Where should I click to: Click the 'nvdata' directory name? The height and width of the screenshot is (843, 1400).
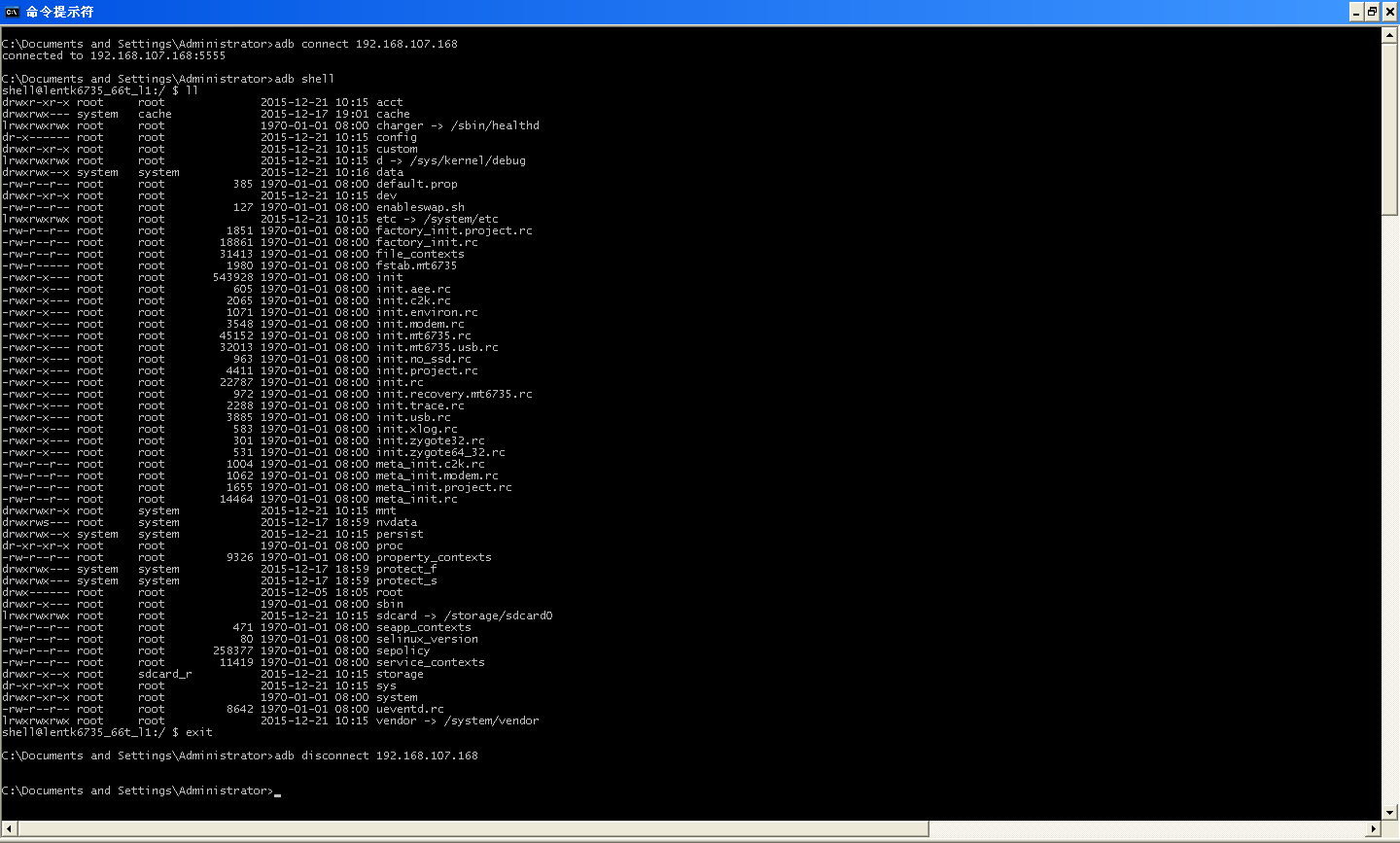[397, 522]
